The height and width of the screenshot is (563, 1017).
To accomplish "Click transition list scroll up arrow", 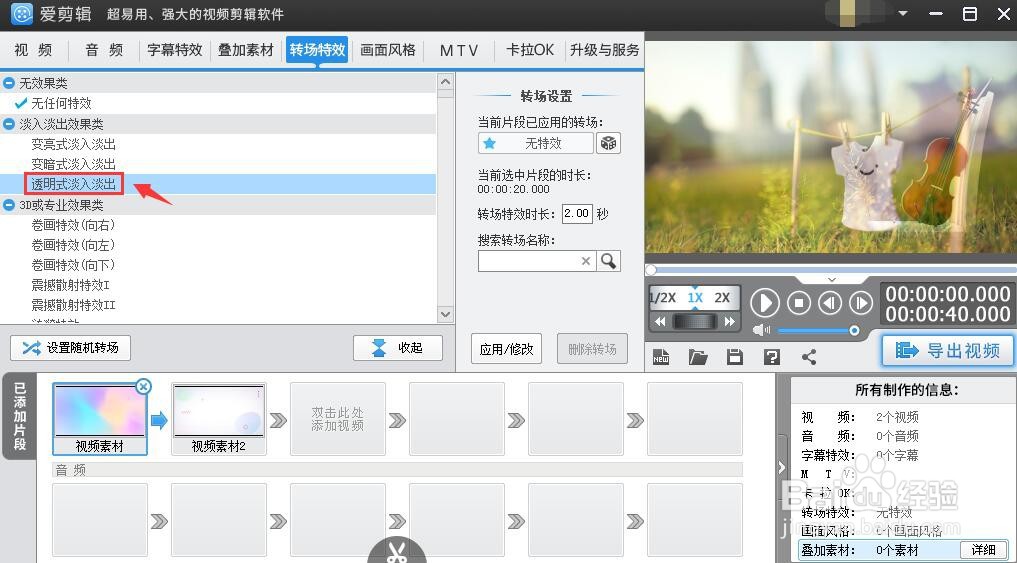I will point(445,82).
